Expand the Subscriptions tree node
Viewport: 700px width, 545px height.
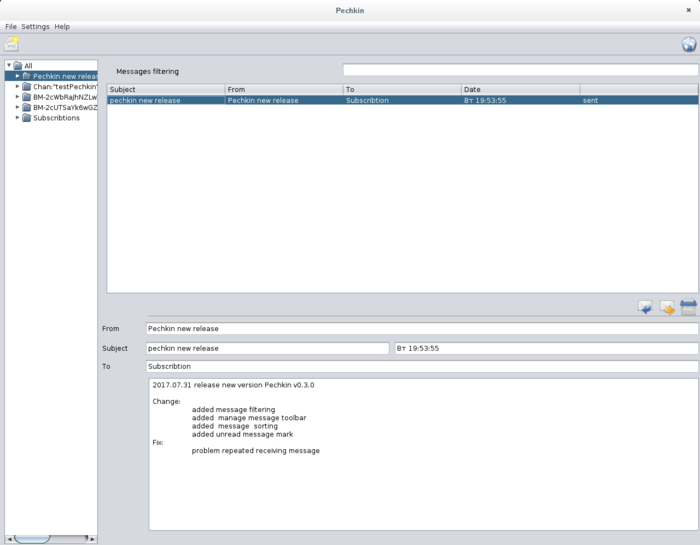click(x=17, y=118)
